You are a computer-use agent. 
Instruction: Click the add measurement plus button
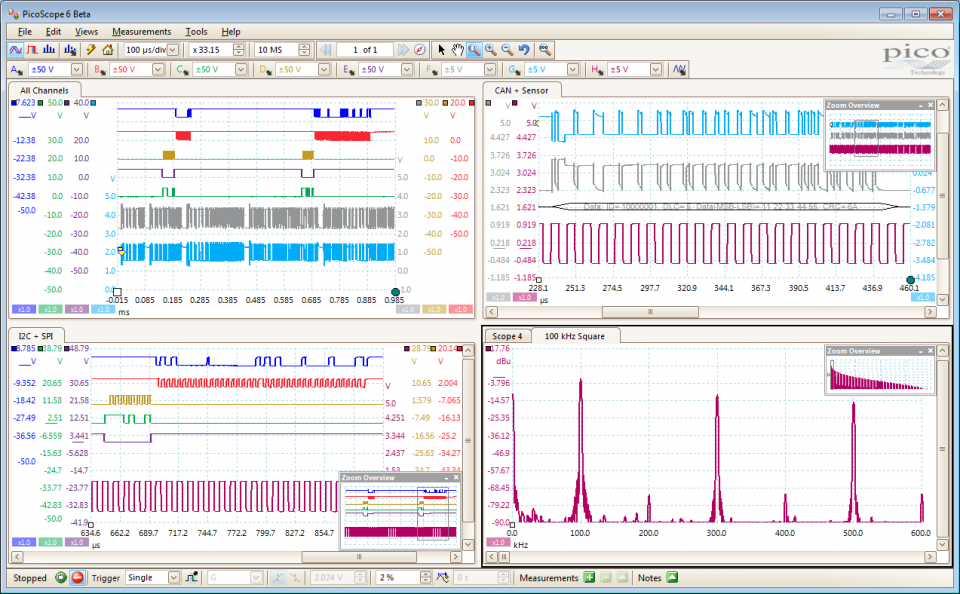(589, 577)
